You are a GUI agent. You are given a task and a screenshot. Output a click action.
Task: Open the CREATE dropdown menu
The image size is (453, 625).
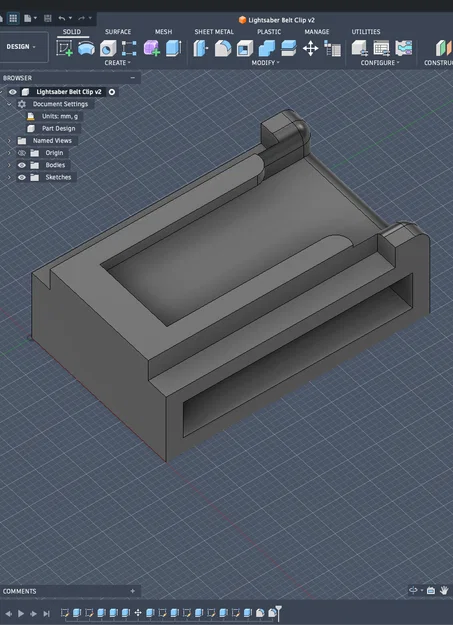(117, 63)
